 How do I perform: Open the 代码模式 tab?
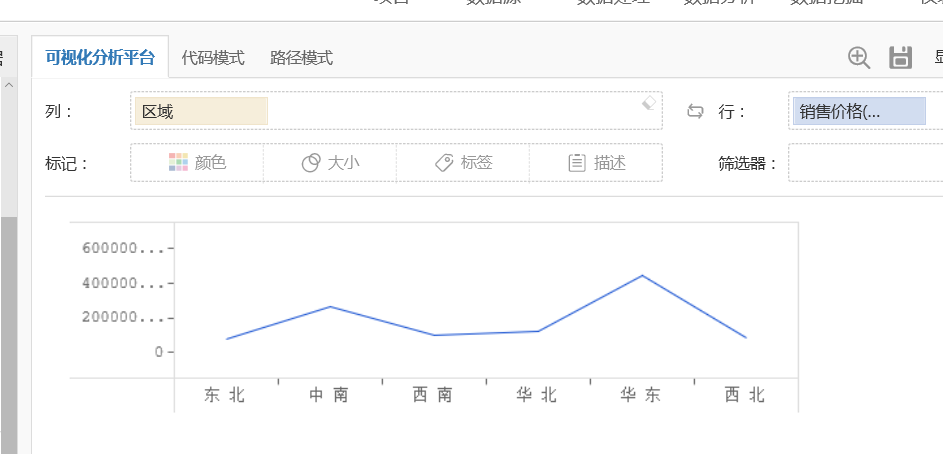click(x=213, y=58)
